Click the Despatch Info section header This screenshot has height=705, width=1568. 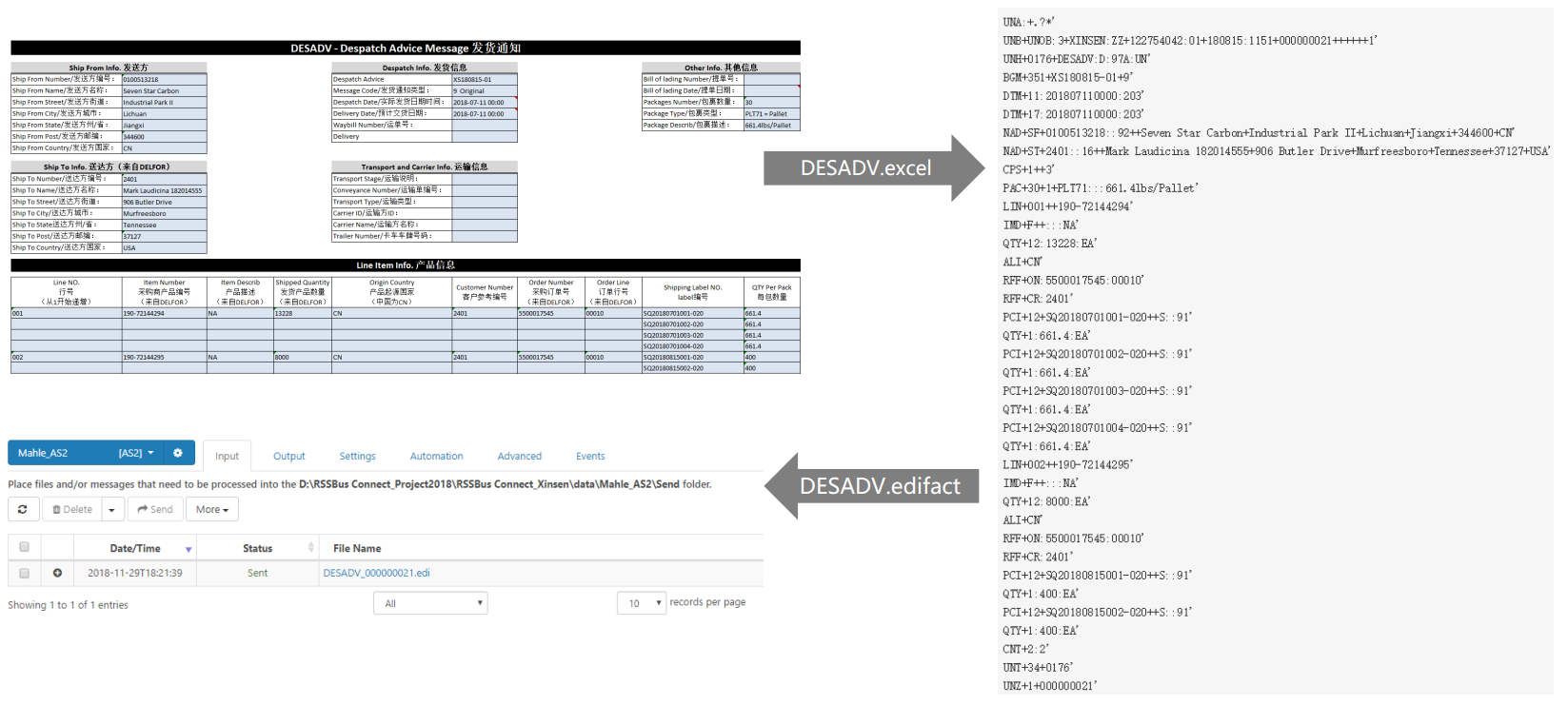pyautogui.click(x=424, y=68)
